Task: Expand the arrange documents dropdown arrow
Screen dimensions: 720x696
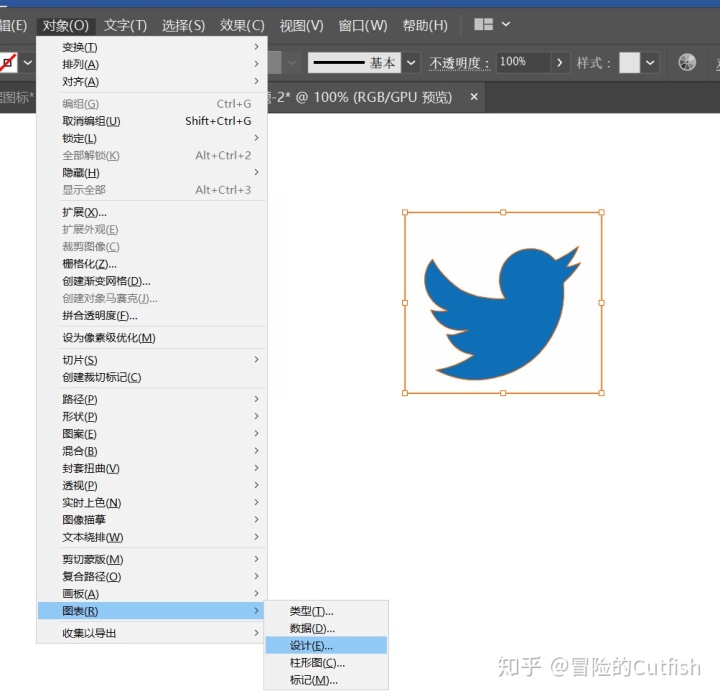Action: (x=506, y=24)
